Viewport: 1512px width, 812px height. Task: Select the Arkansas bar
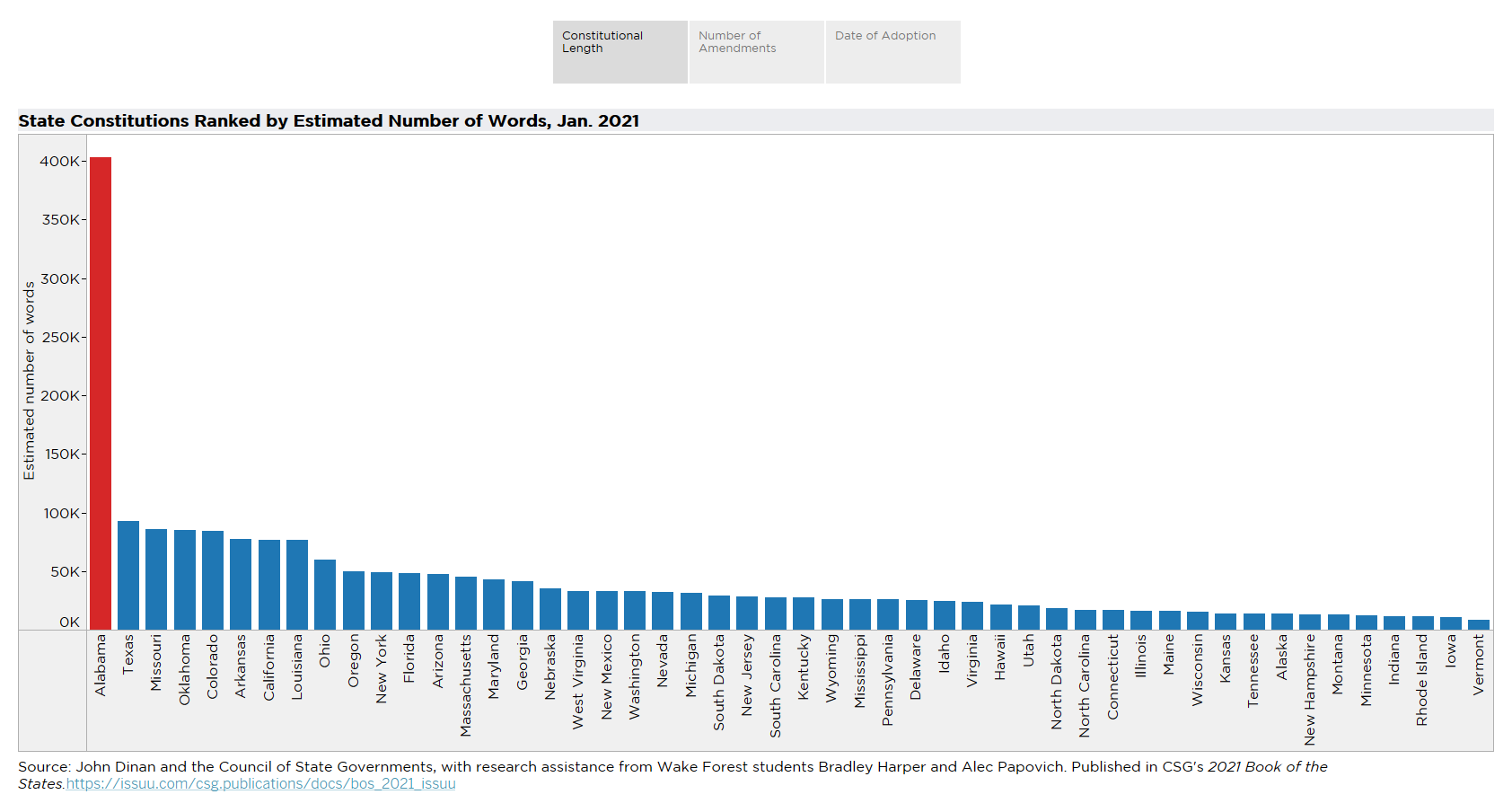[241, 585]
